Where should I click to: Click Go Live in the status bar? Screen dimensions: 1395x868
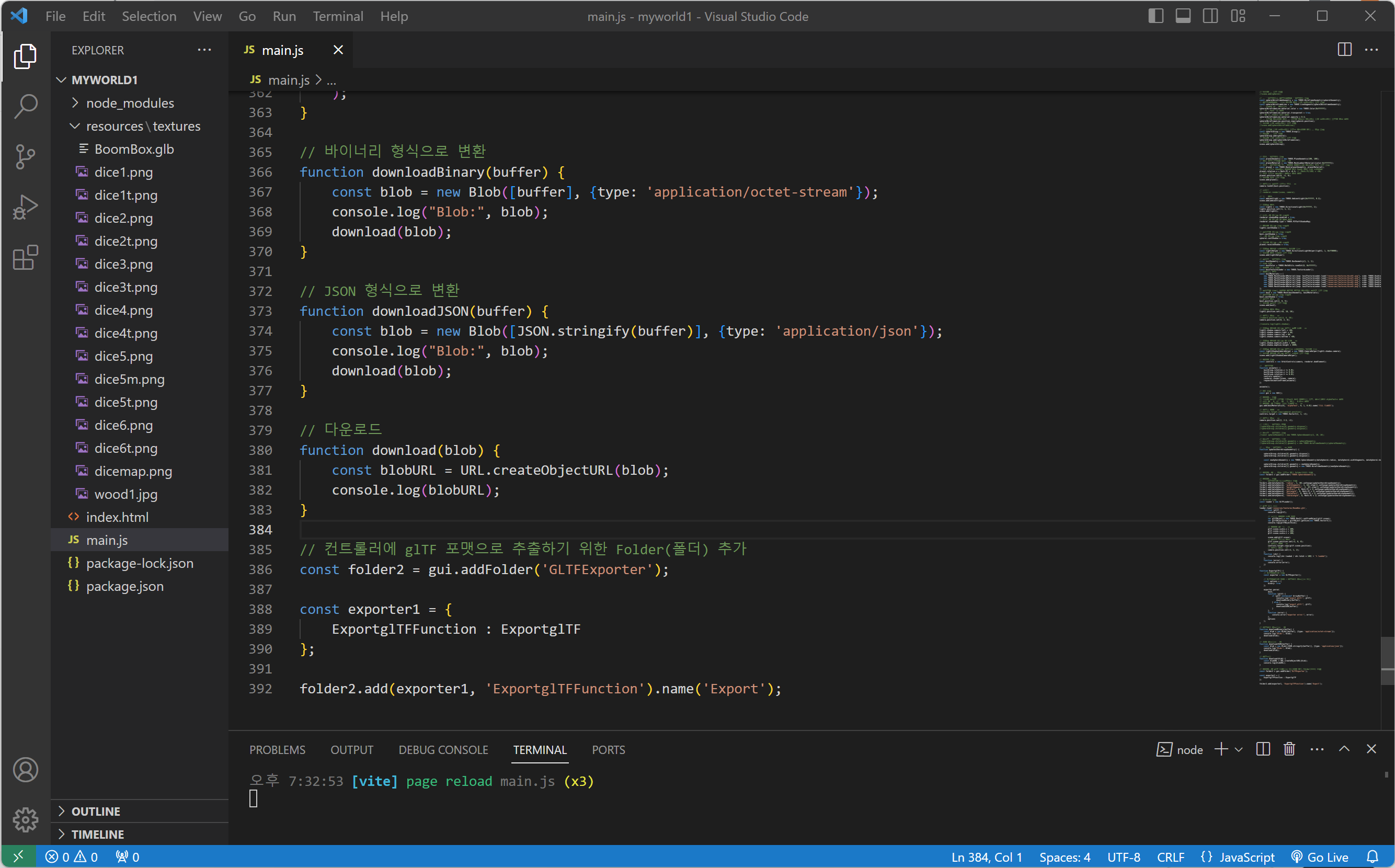(x=1320, y=857)
